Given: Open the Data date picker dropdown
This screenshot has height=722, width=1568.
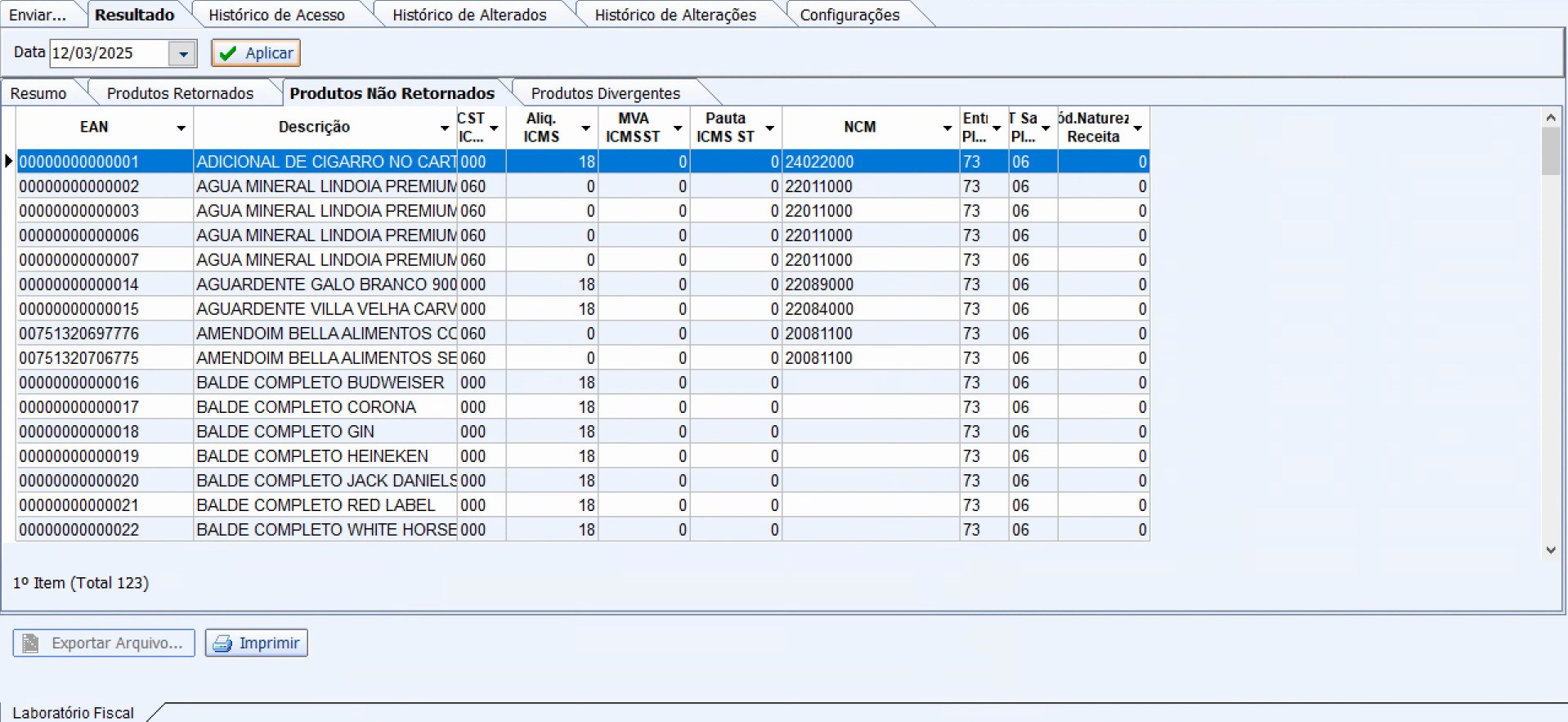Looking at the screenshot, I should point(183,54).
